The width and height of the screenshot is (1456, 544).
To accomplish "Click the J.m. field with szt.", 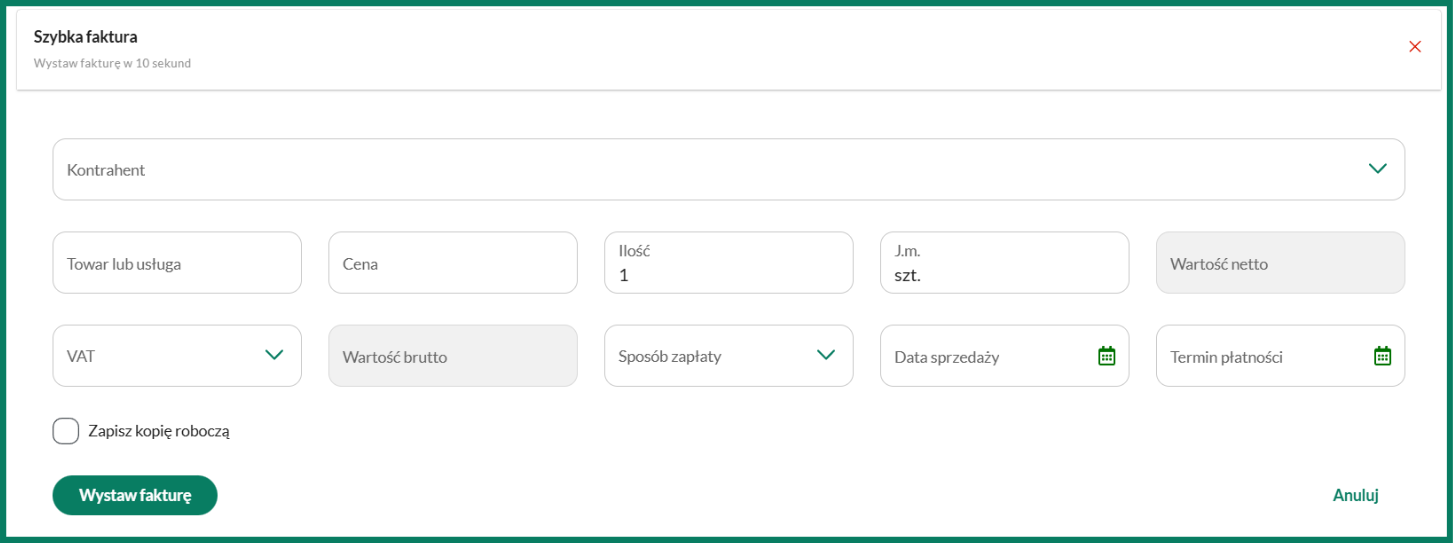I will (x=1005, y=263).
